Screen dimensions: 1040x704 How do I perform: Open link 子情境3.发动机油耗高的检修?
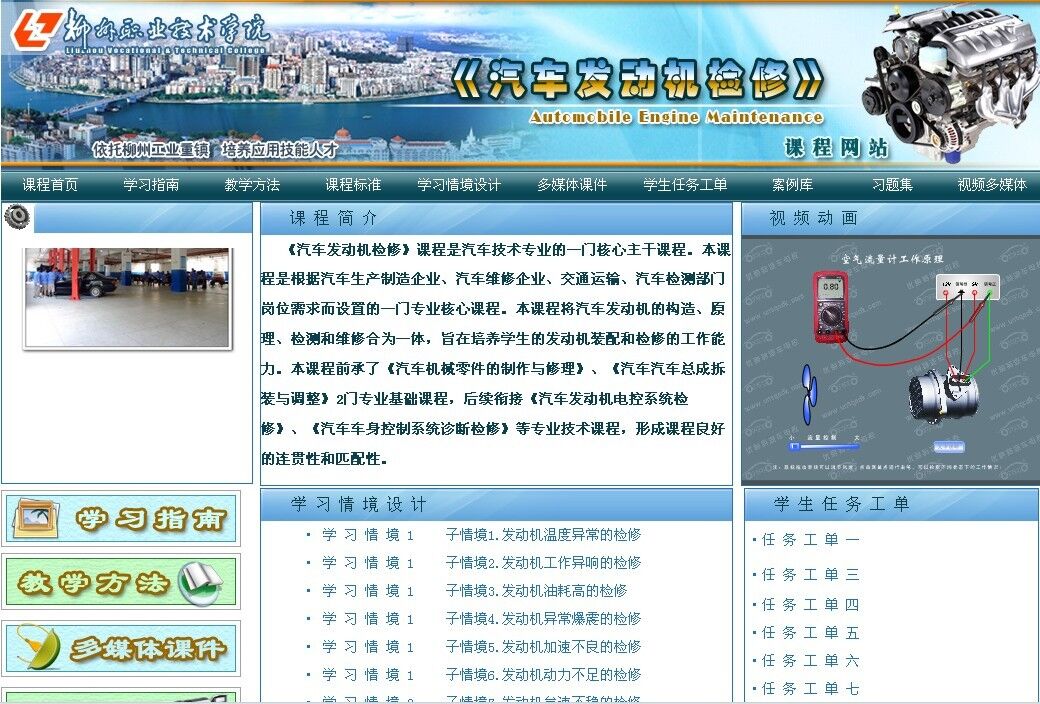pyautogui.click(x=536, y=591)
